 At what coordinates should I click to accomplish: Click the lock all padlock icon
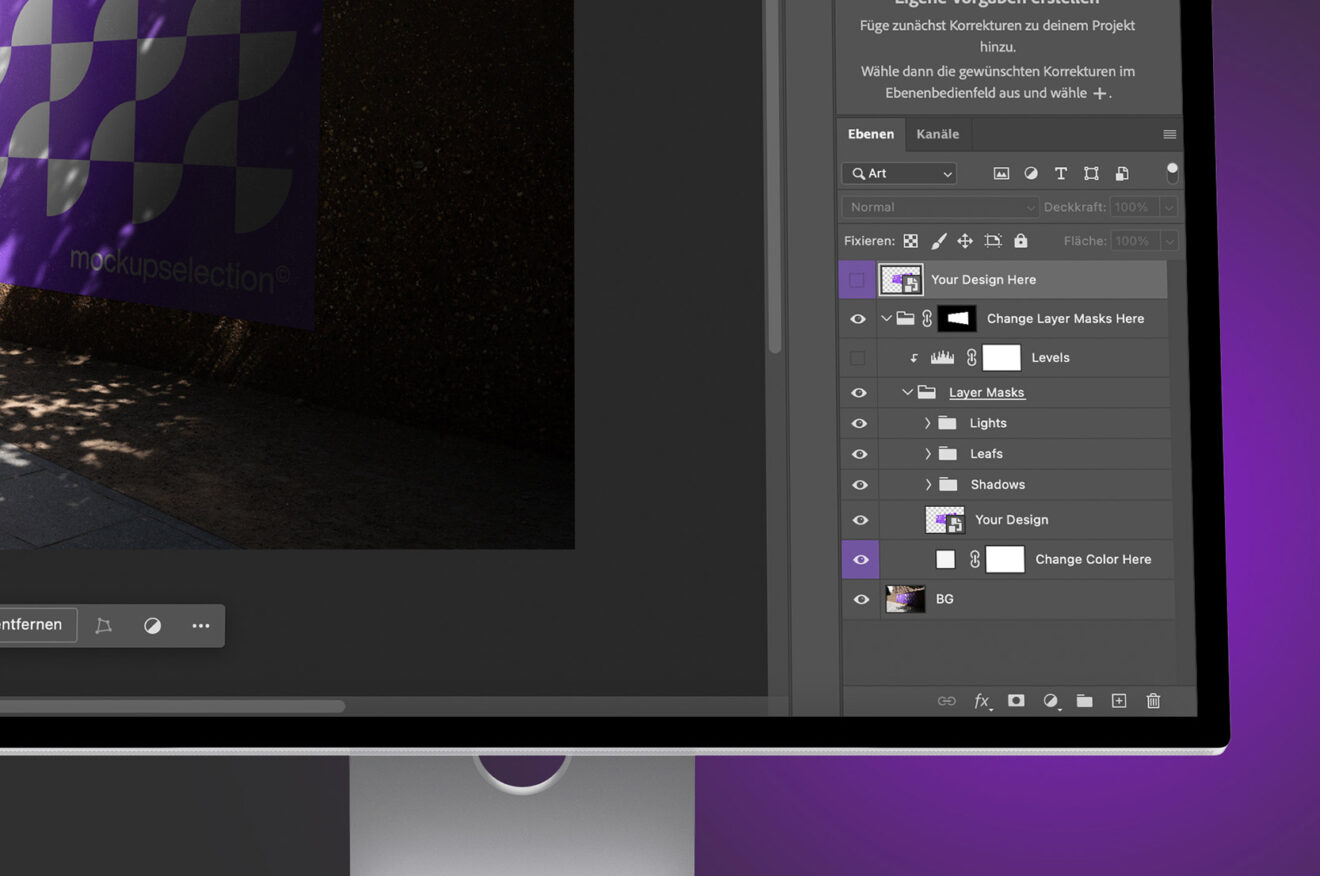click(x=1020, y=241)
